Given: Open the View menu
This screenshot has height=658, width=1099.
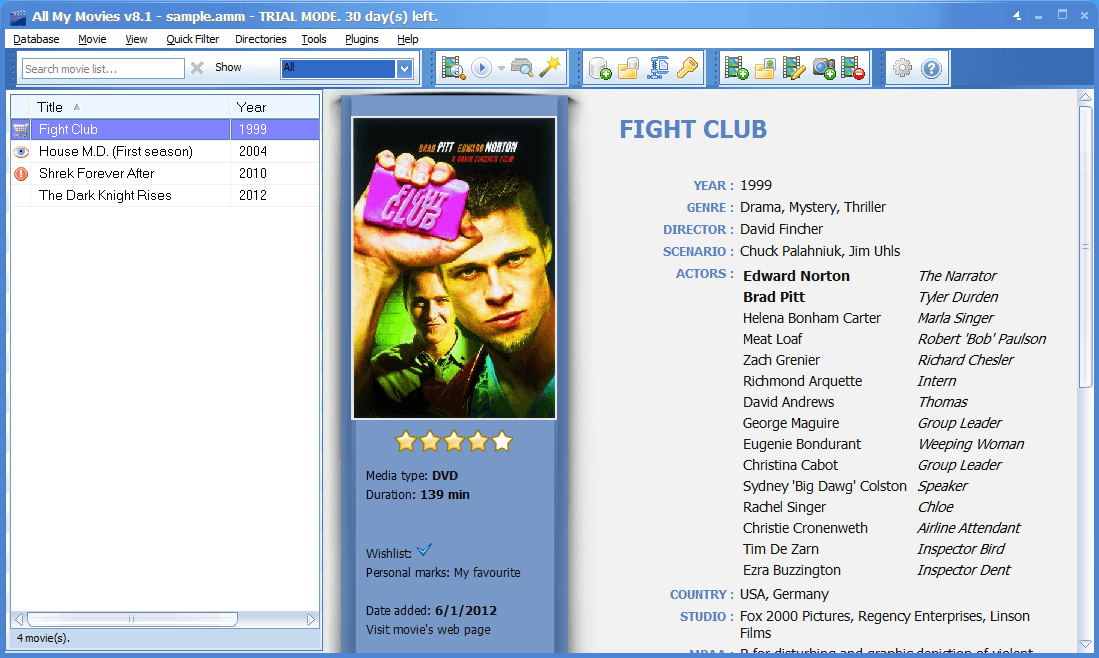Looking at the screenshot, I should tap(136, 39).
